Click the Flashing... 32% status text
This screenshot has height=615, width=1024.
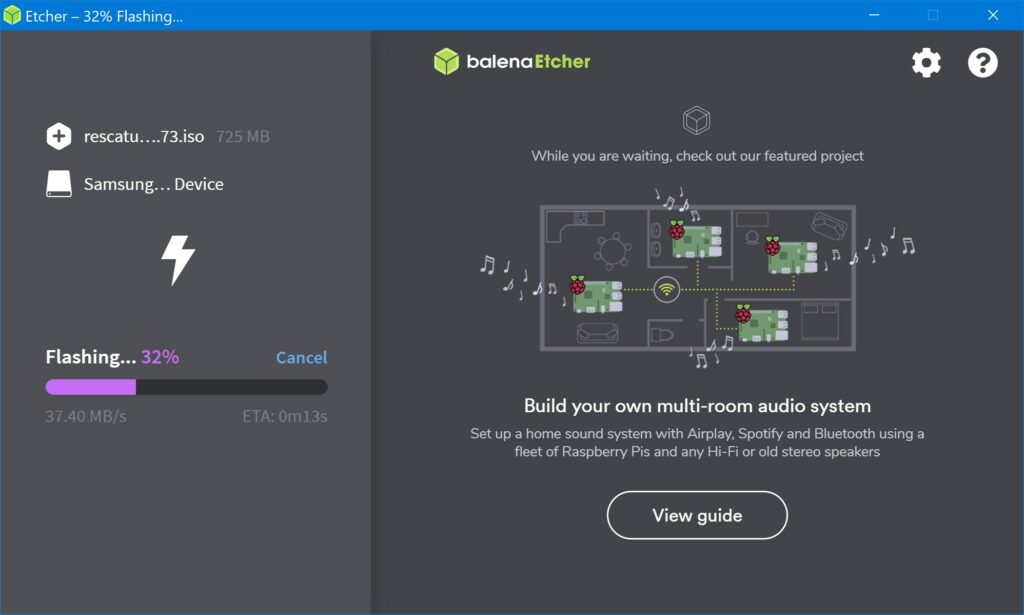[112, 357]
